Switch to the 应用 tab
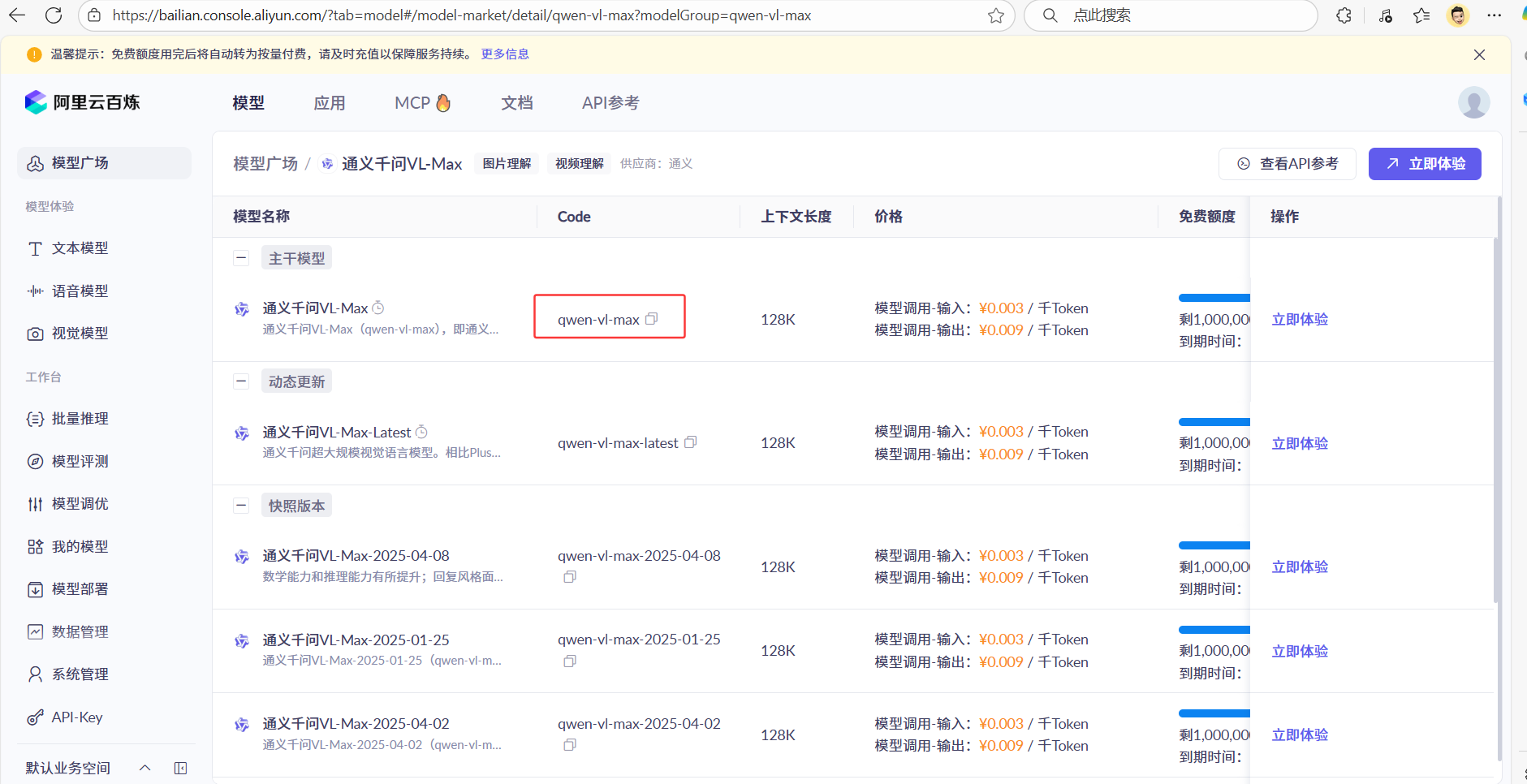 330,103
